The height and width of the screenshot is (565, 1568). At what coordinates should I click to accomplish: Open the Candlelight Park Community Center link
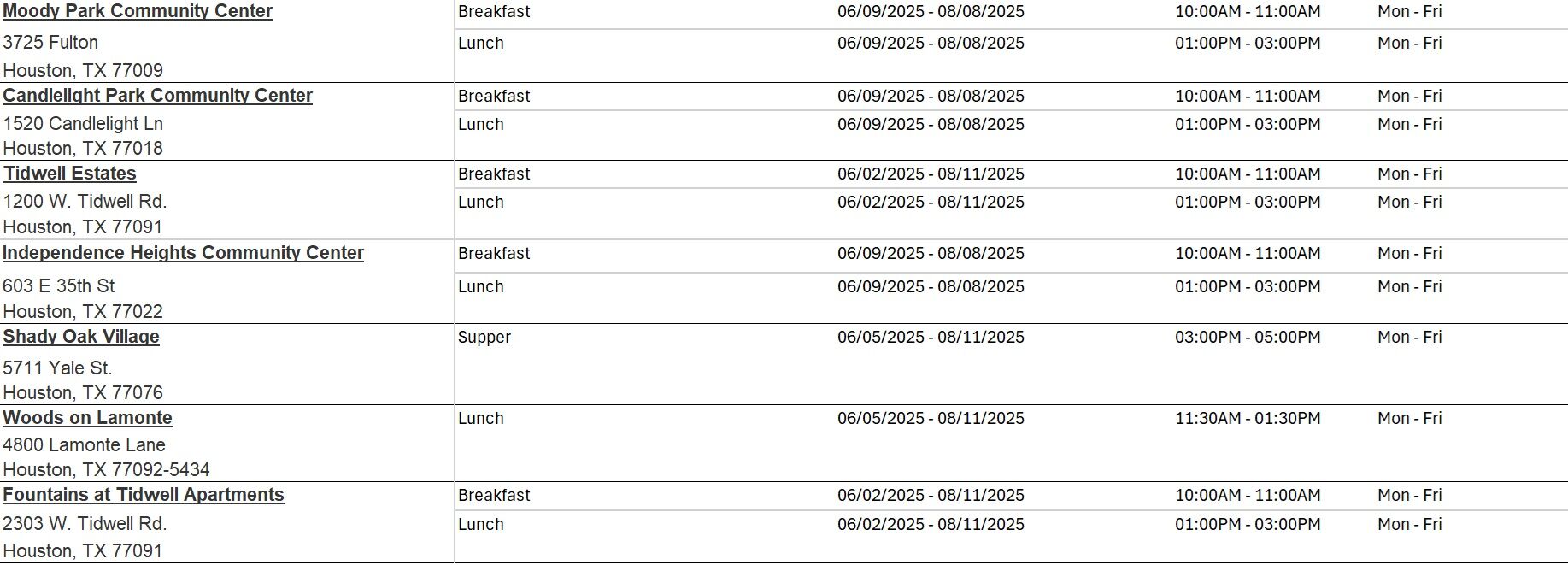157,96
